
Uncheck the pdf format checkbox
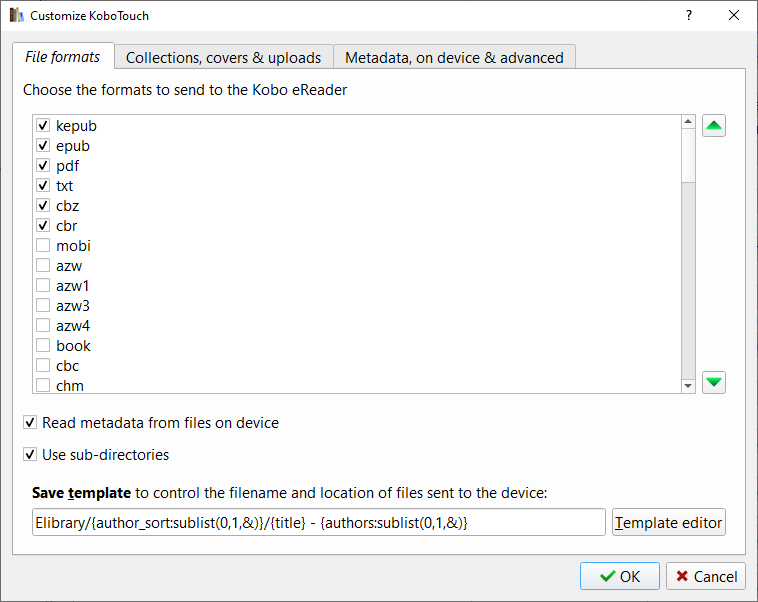point(43,166)
